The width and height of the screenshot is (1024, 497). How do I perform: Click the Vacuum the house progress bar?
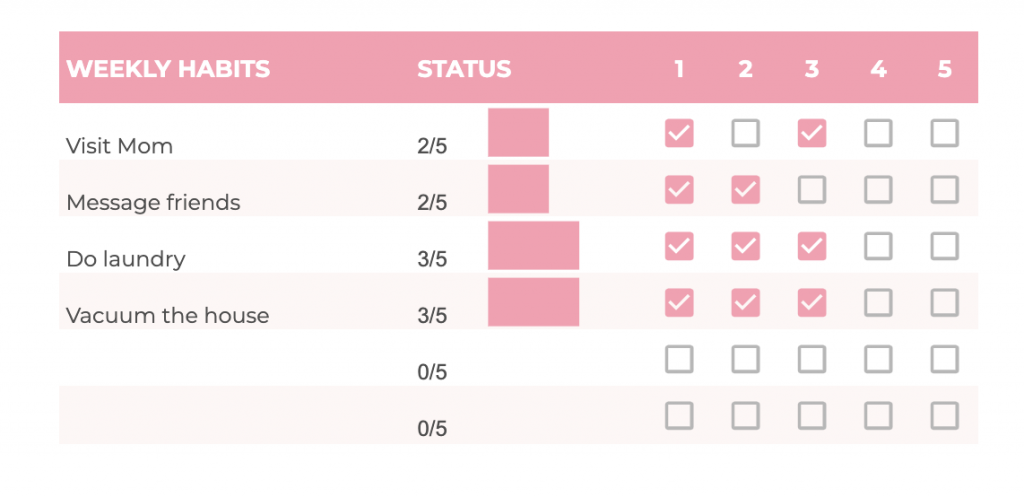click(x=534, y=302)
